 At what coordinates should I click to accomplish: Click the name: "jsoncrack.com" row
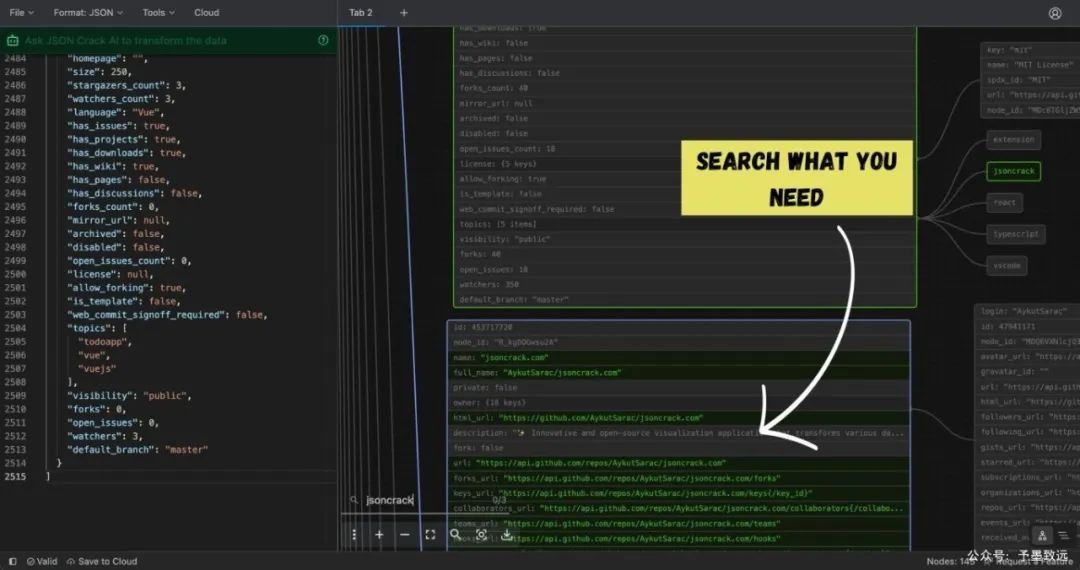(678, 357)
